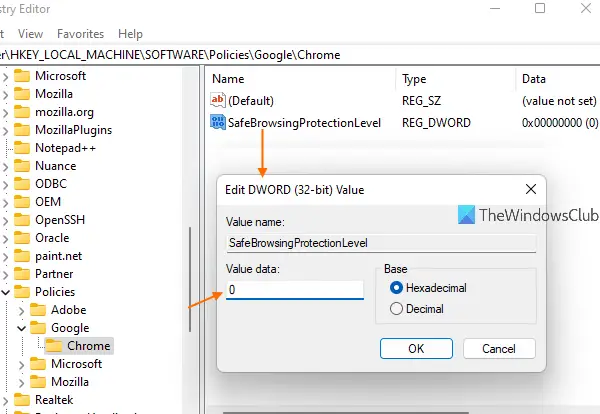Image resolution: width=600 pixels, height=414 pixels.
Task: Select the SafeBrowsingProtectionLevel value name
Action: [304, 123]
